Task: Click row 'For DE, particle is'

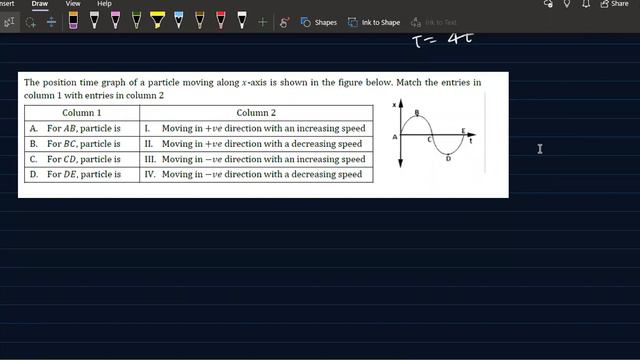Action: click(82, 174)
